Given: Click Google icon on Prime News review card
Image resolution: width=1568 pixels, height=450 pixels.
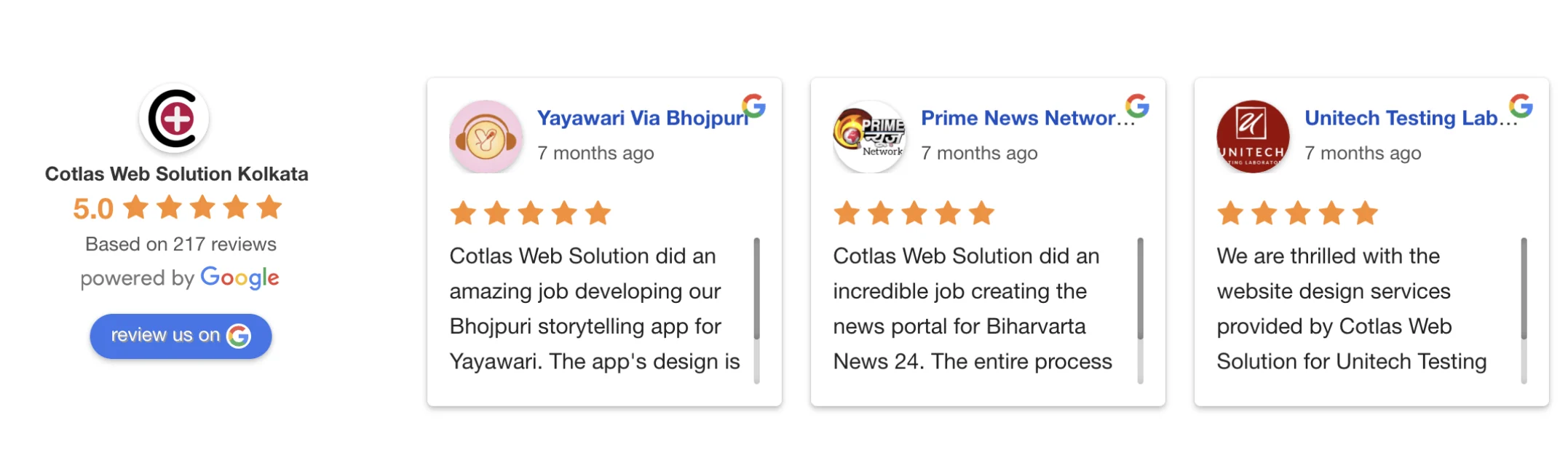Looking at the screenshot, I should point(1138,106).
